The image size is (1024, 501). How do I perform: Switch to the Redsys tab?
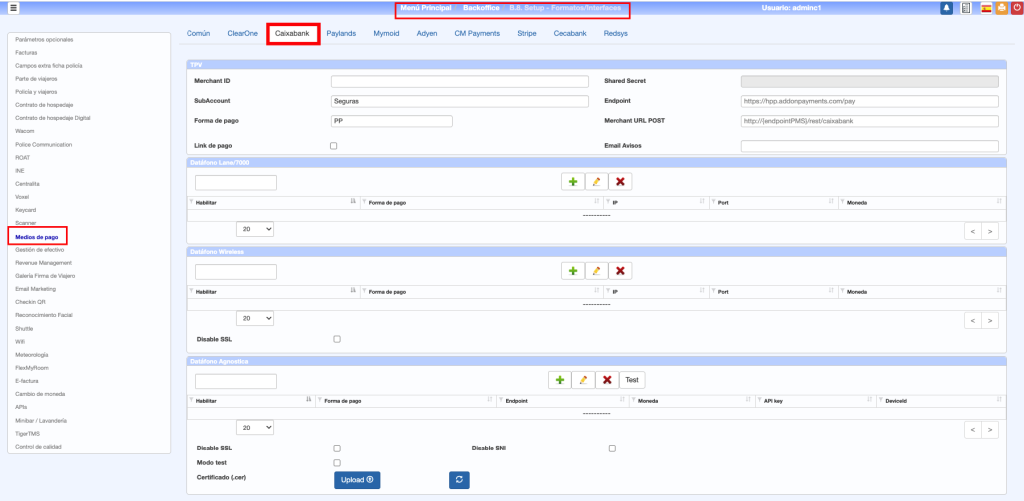[616, 33]
